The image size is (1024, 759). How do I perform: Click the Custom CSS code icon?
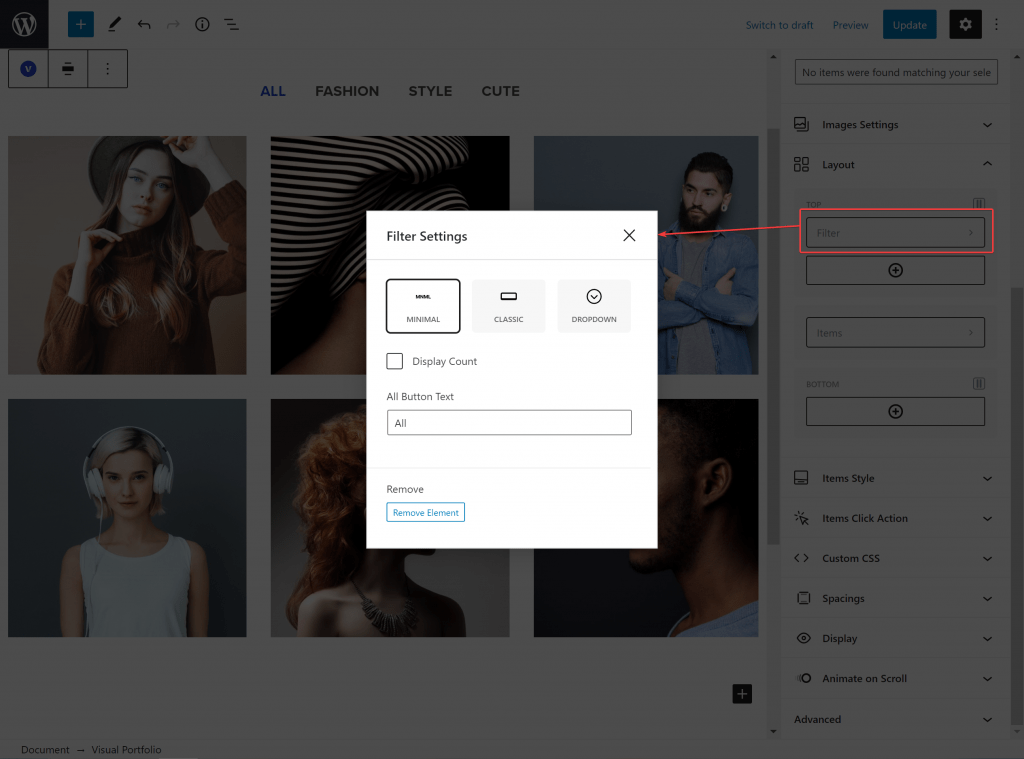(801, 558)
